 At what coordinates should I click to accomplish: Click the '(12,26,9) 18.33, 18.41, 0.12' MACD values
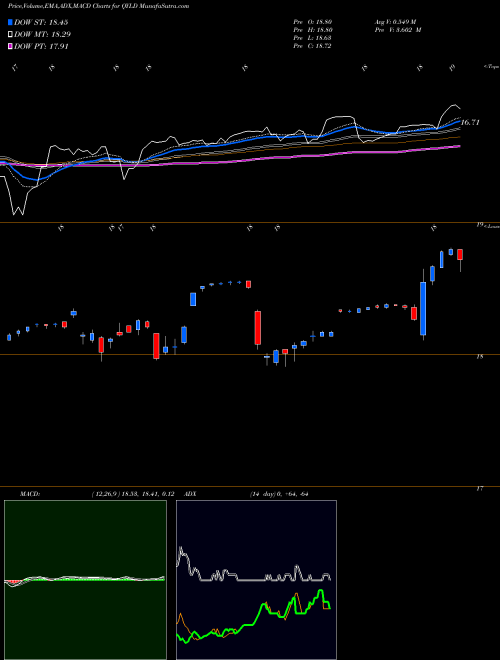(x=133, y=494)
